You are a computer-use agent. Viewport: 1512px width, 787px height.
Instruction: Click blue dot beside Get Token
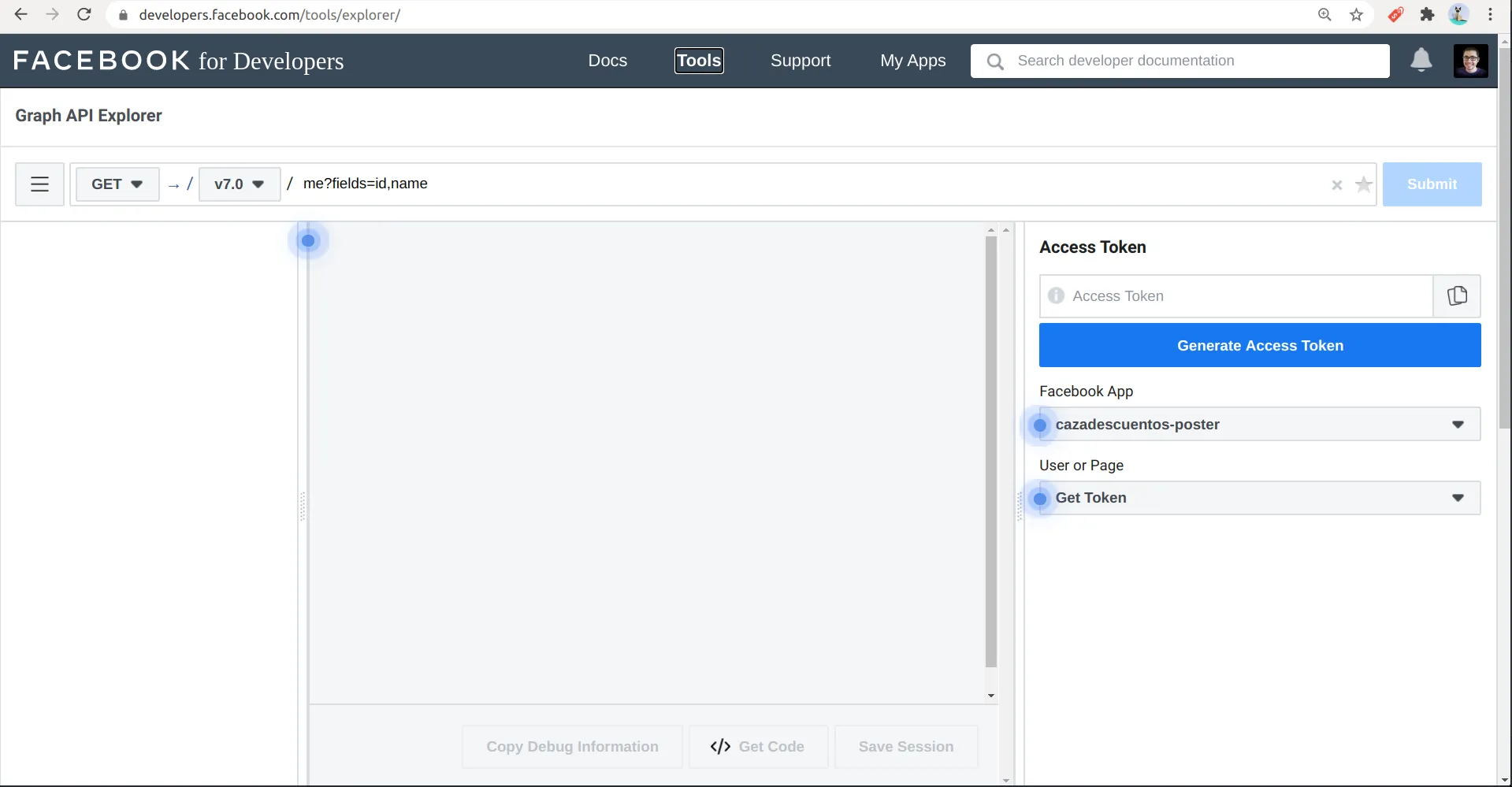pyautogui.click(x=1040, y=499)
